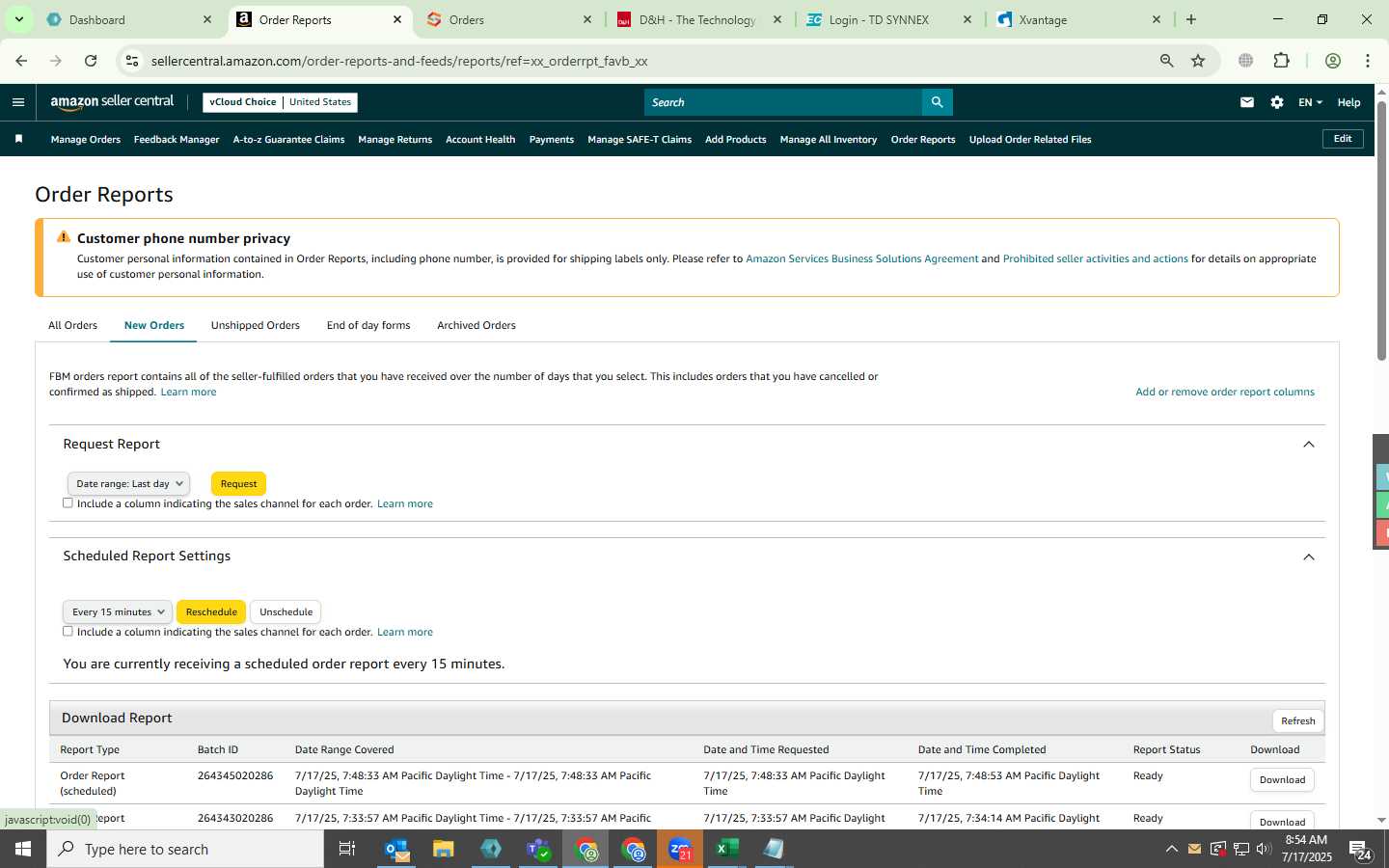Open the EN language dropdown
Image resolution: width=1389 pixels, height=868 pixels.
click(1310, 102)
